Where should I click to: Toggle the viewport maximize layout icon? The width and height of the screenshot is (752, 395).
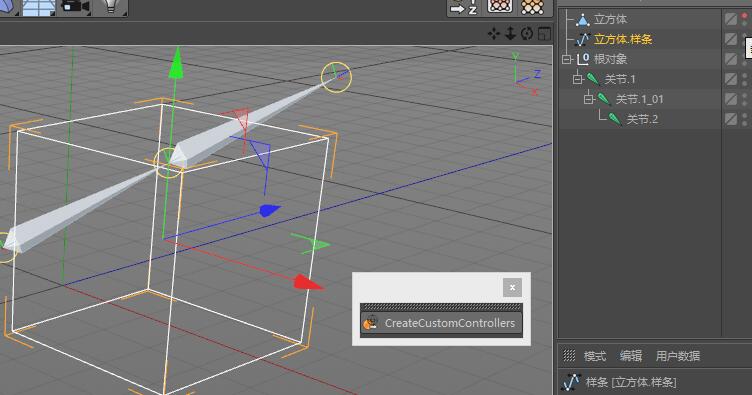click(544, 34)
